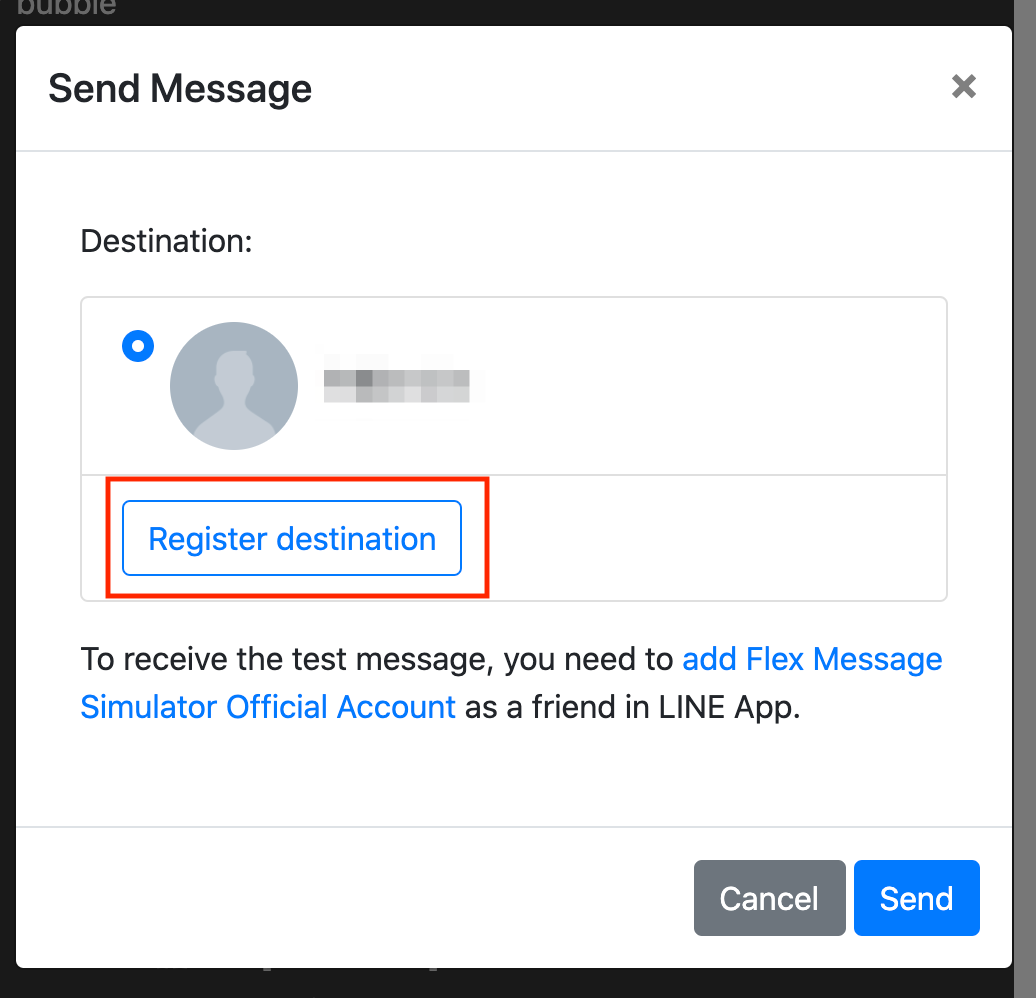Image resolution: width=1036 pixels, height=998 pixels.
Task: Click the red highlight box border
Action: [487, 538]
